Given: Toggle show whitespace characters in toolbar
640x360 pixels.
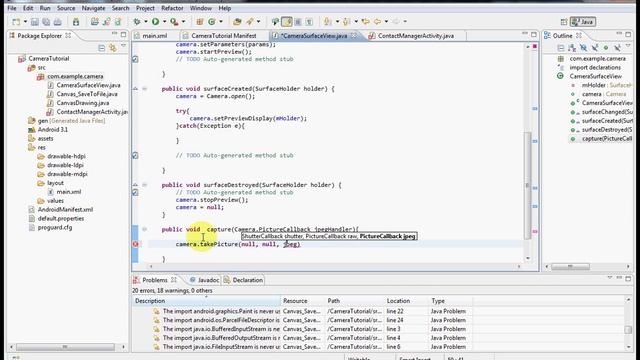Looking at the screenshot, I should 309,22.
